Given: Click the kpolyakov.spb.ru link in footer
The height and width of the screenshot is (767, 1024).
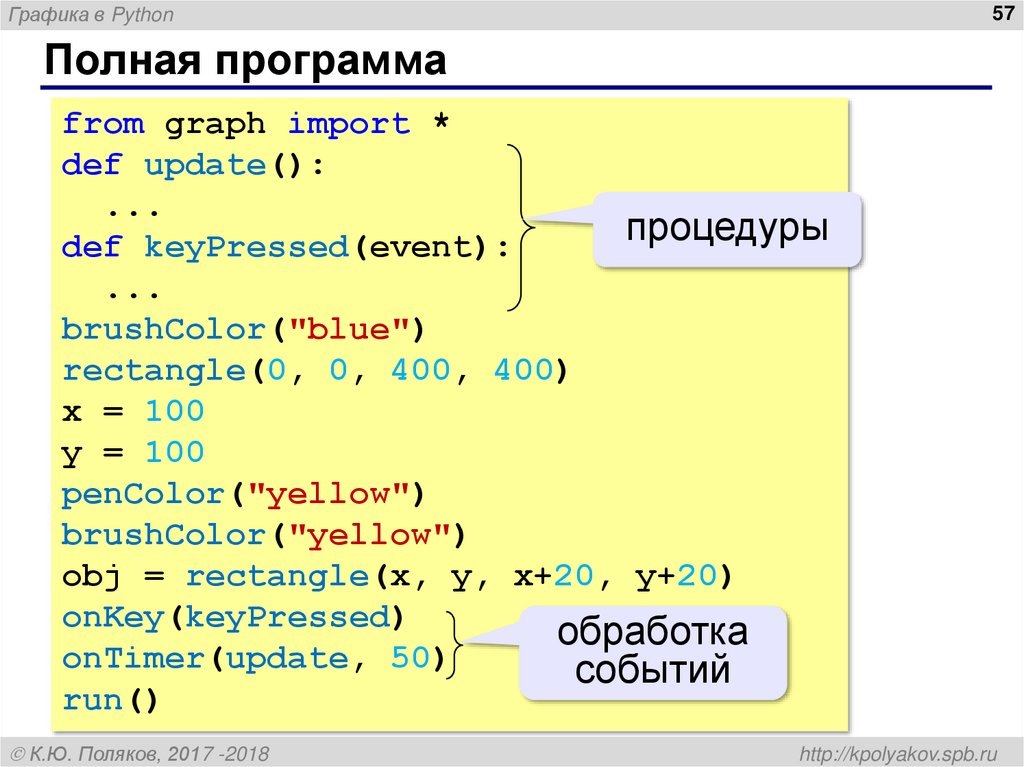Looking at the screenshot, I should [899, 754].
